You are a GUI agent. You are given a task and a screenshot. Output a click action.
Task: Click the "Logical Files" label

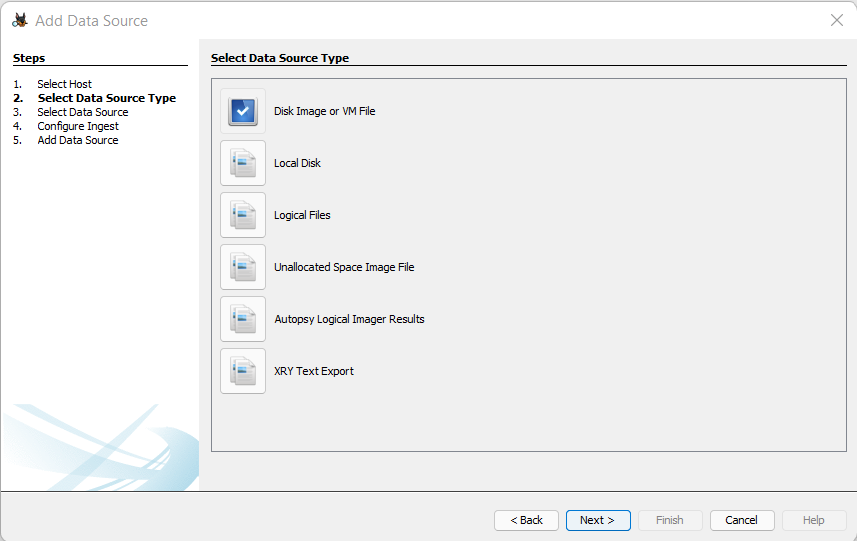click(302, 215)
